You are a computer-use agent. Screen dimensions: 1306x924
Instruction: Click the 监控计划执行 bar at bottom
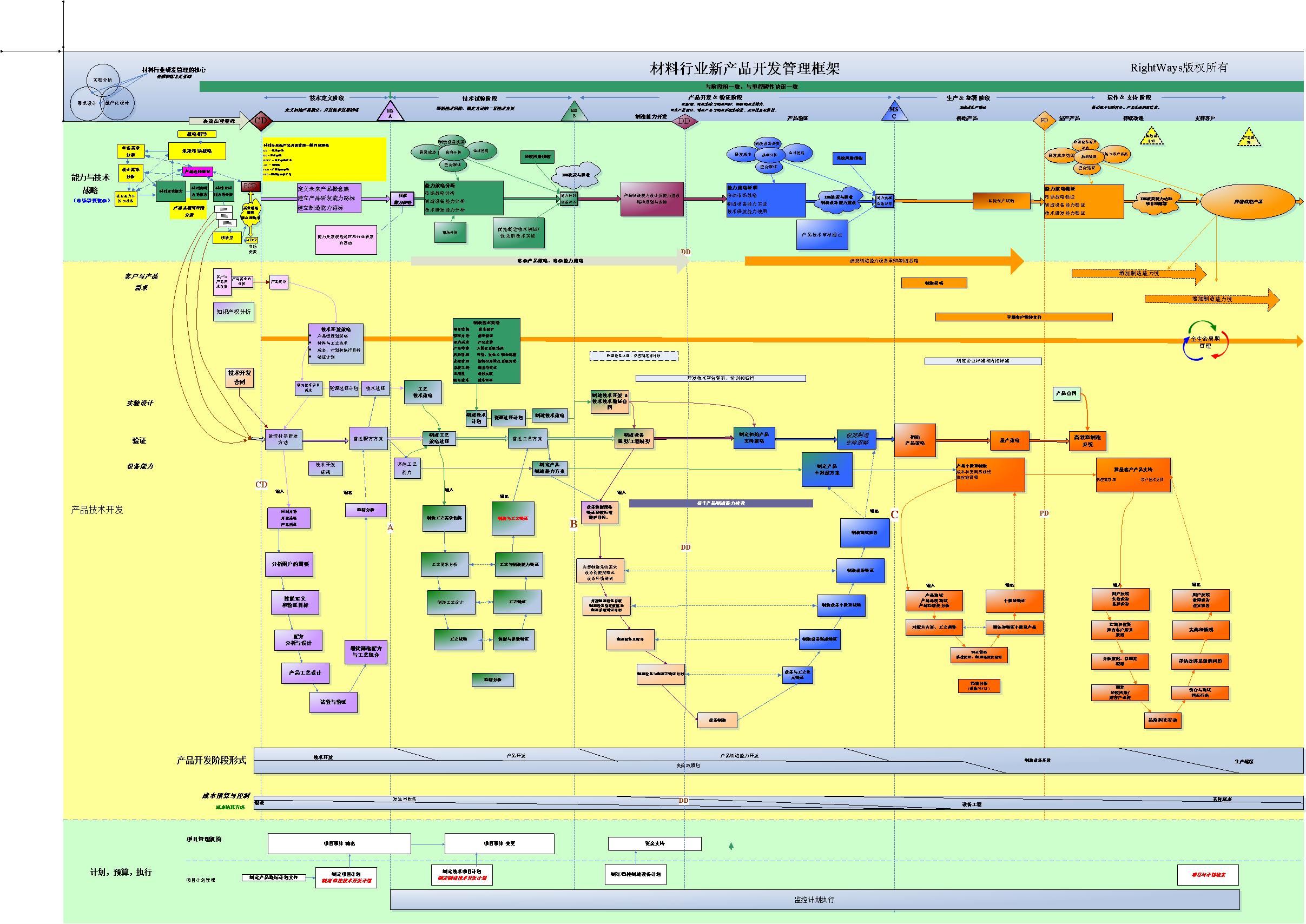pos(814,900)
